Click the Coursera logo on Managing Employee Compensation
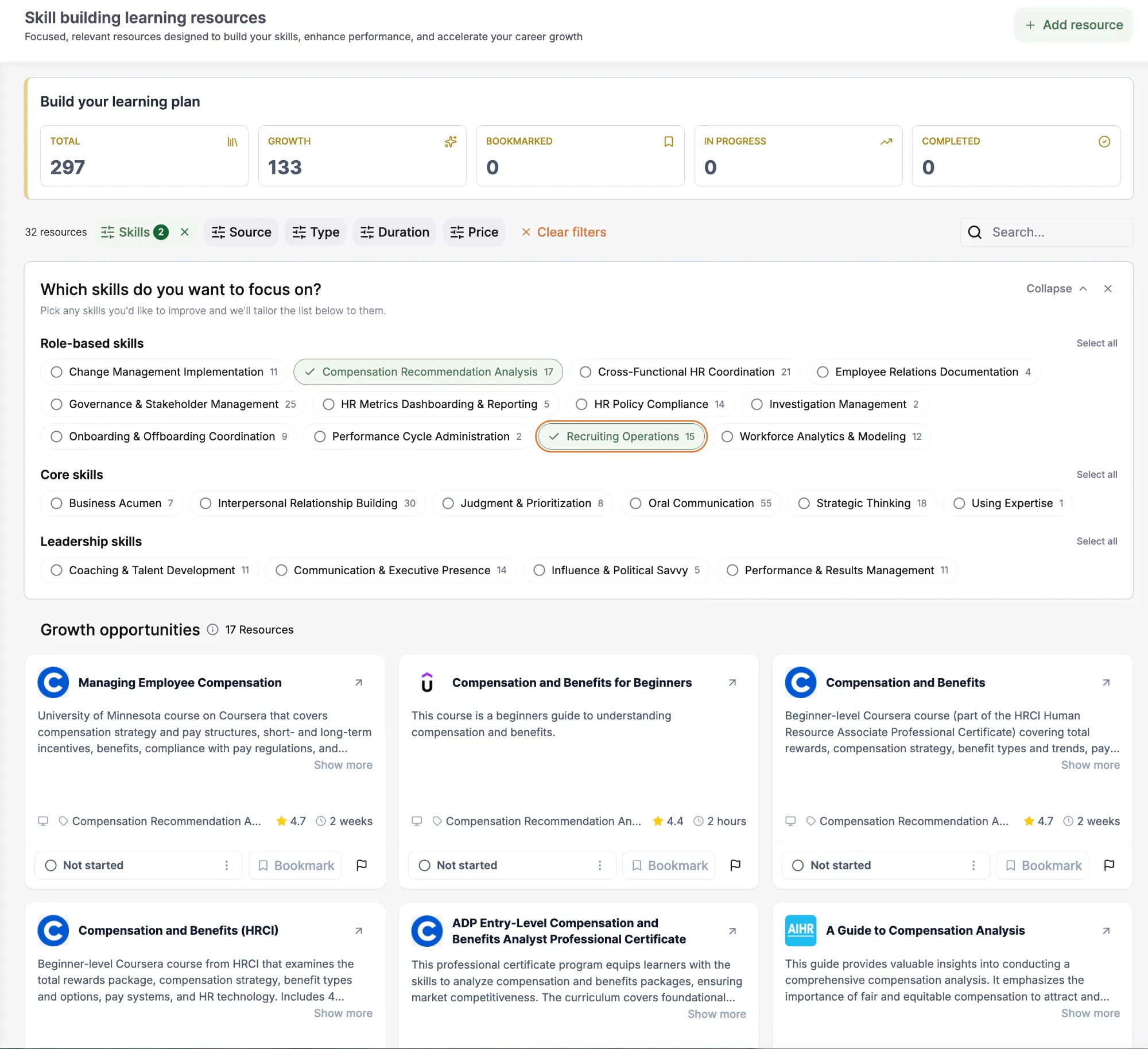Screen dimensions: 1148x1049 tap(53, 682)
